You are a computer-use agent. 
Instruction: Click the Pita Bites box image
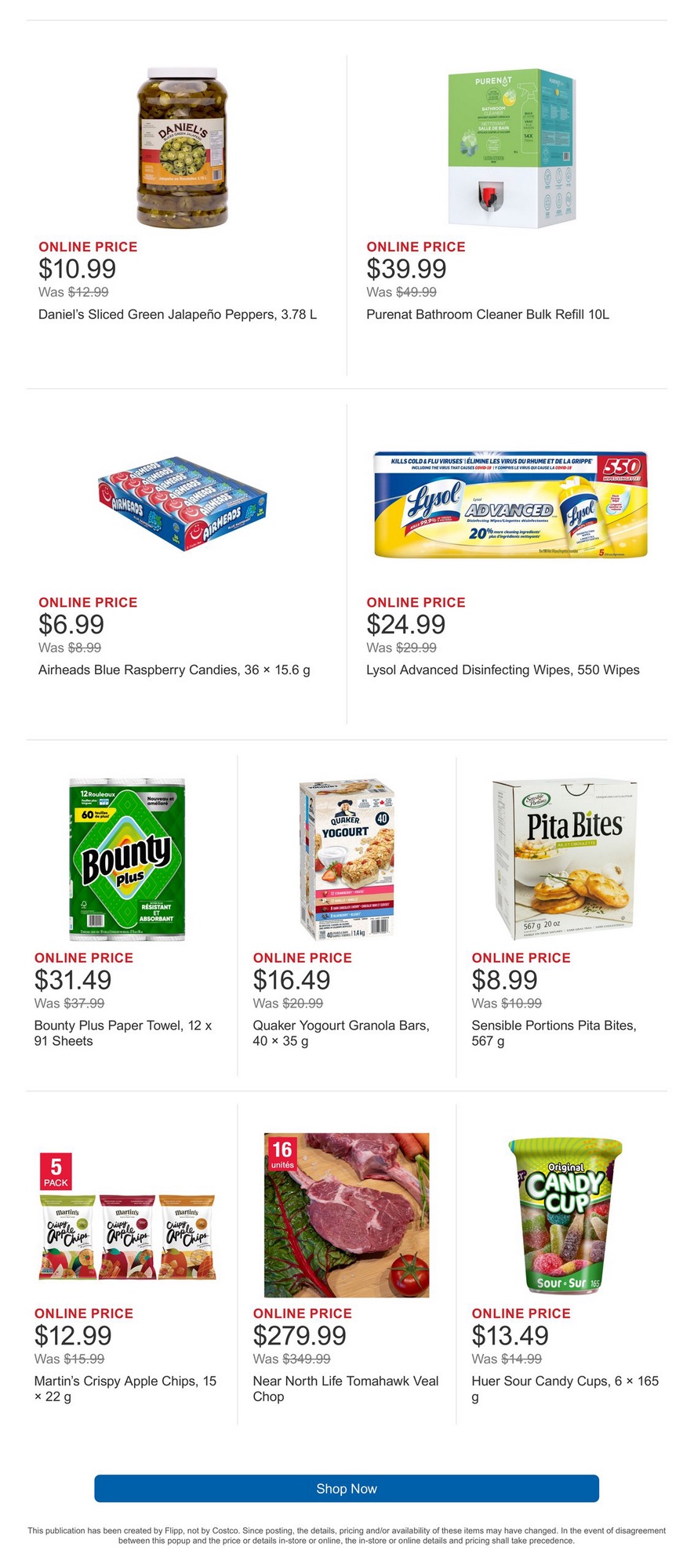(565, 859)
